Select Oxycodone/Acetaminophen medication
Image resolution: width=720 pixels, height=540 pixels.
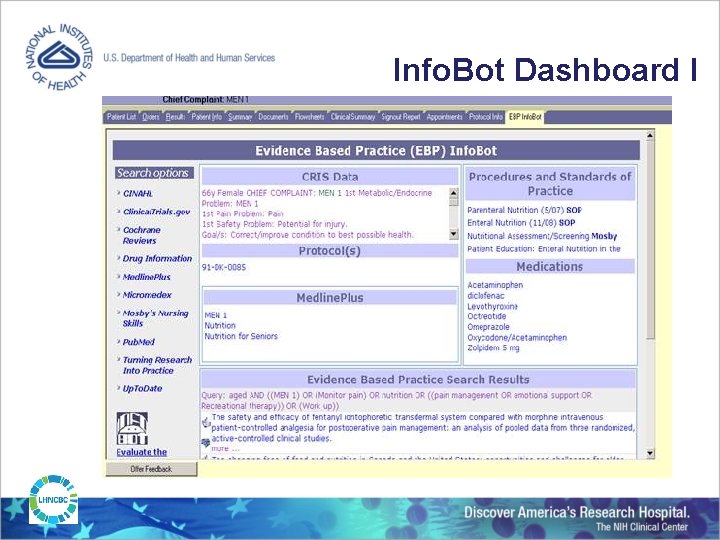coord(517,338)
